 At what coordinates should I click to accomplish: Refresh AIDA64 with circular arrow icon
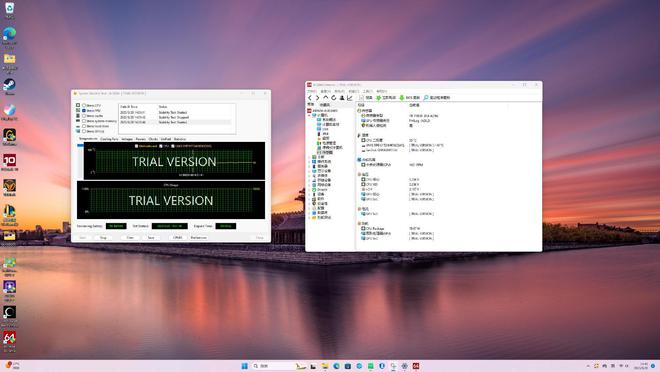click(334, 98)
